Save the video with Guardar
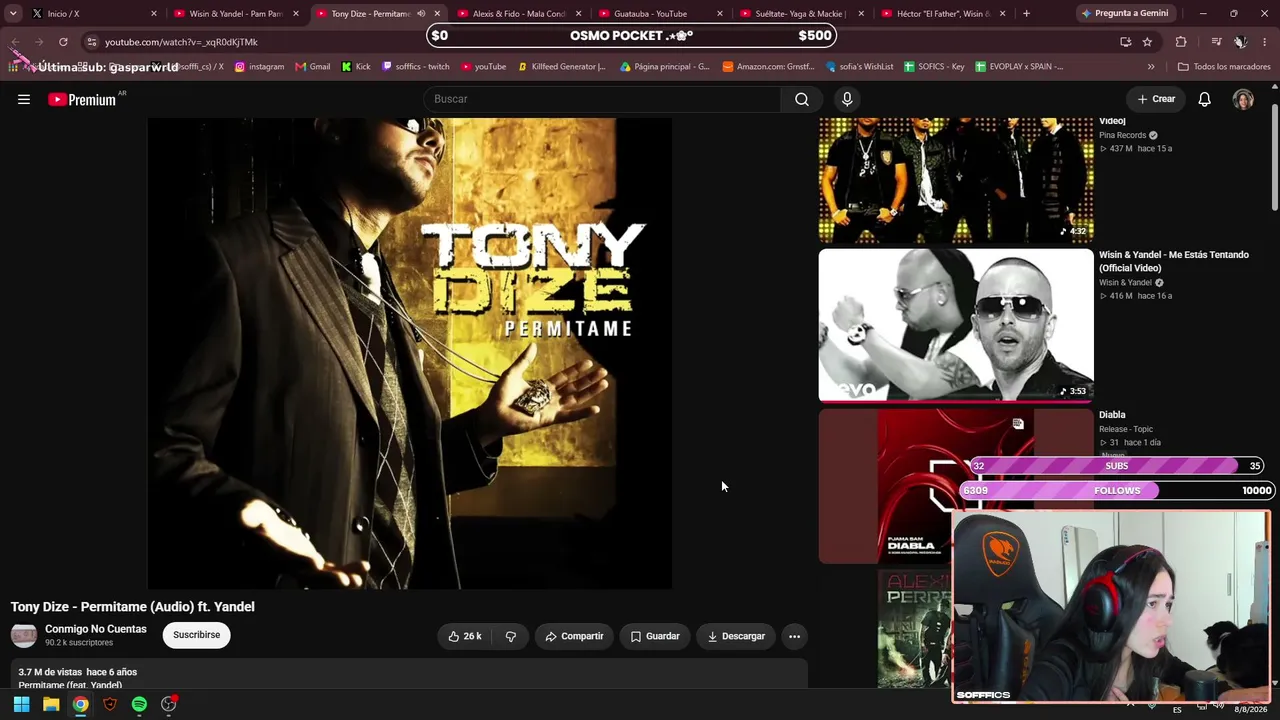The height and width of the screenshot is (720, 1280). point(654,636)
